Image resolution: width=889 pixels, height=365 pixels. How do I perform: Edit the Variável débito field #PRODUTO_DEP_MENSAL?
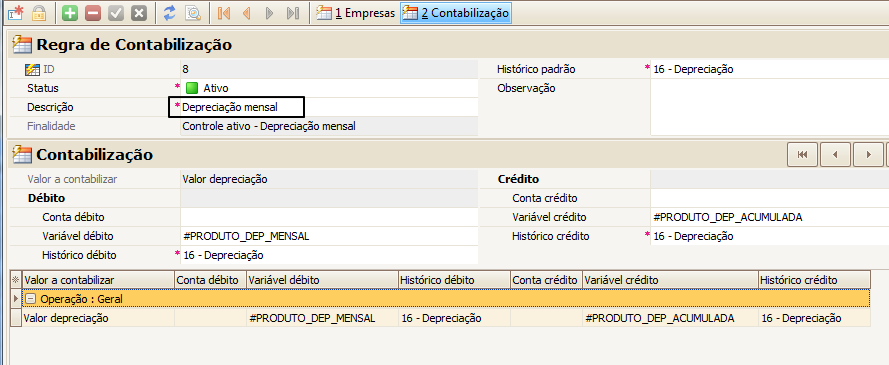tap(329, 236)
